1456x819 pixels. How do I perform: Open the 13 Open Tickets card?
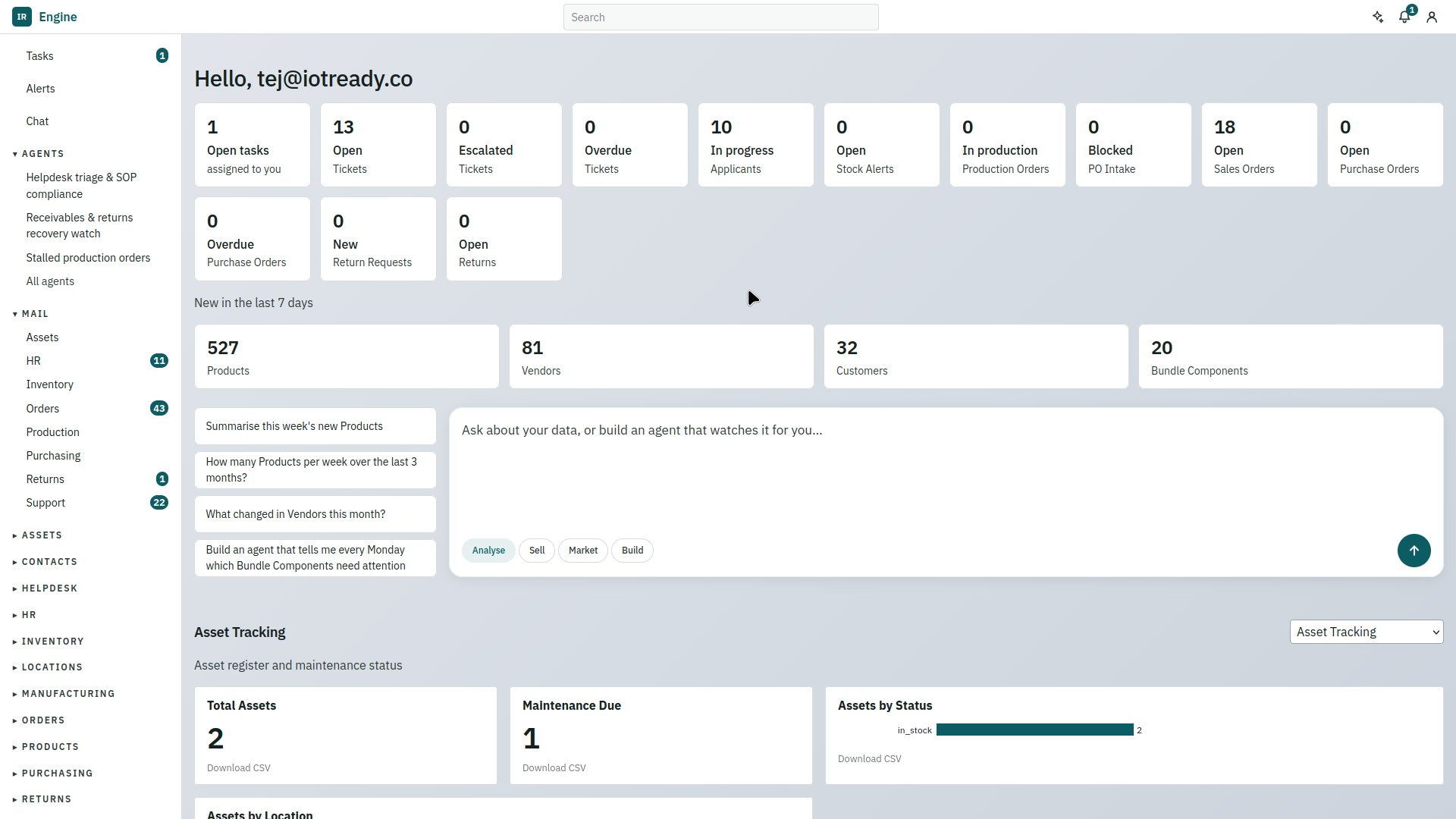click(x=378, y=145)
